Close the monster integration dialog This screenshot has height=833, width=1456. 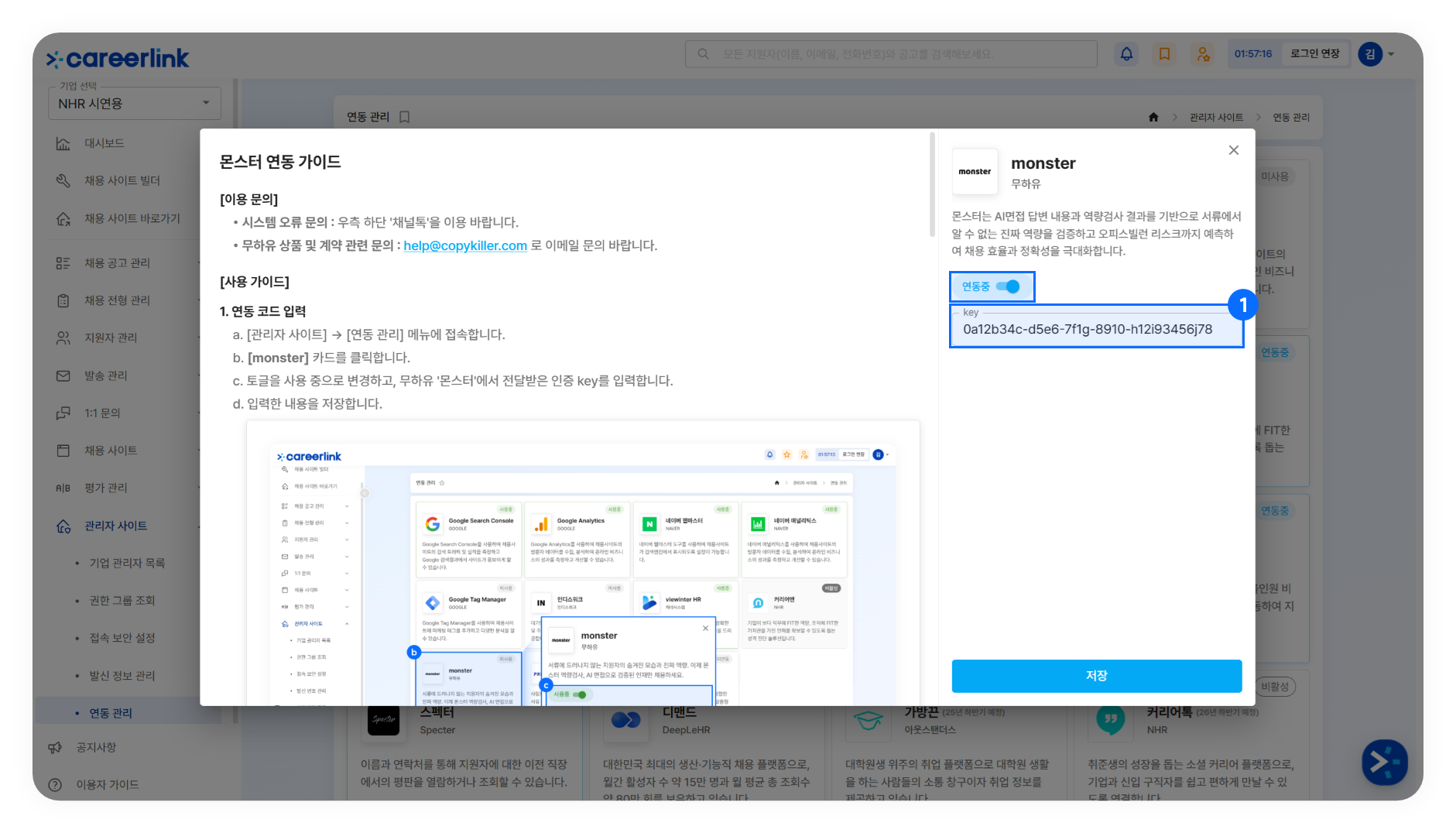(1234, 150)
